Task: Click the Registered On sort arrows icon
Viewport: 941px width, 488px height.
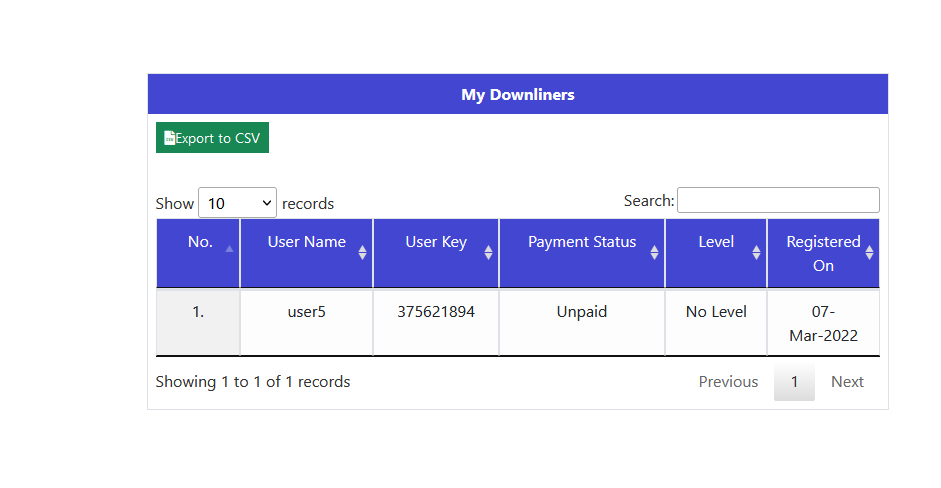Action: [869, 253]
